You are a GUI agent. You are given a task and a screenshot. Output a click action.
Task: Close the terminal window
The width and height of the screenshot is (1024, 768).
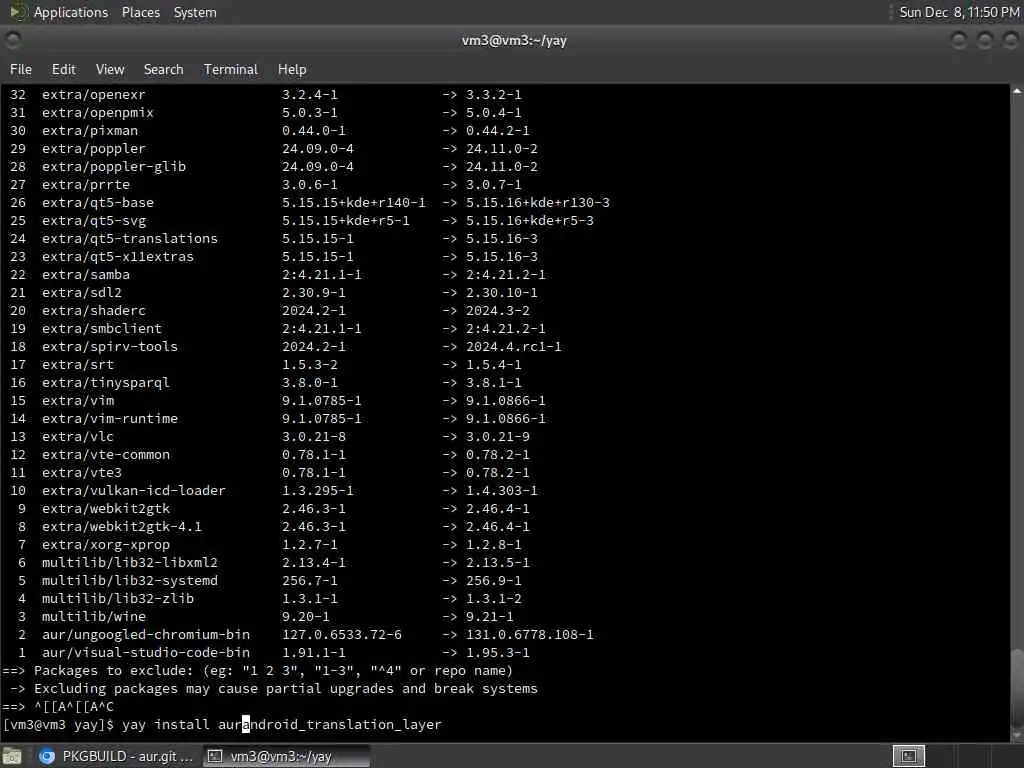[1010, 40]
